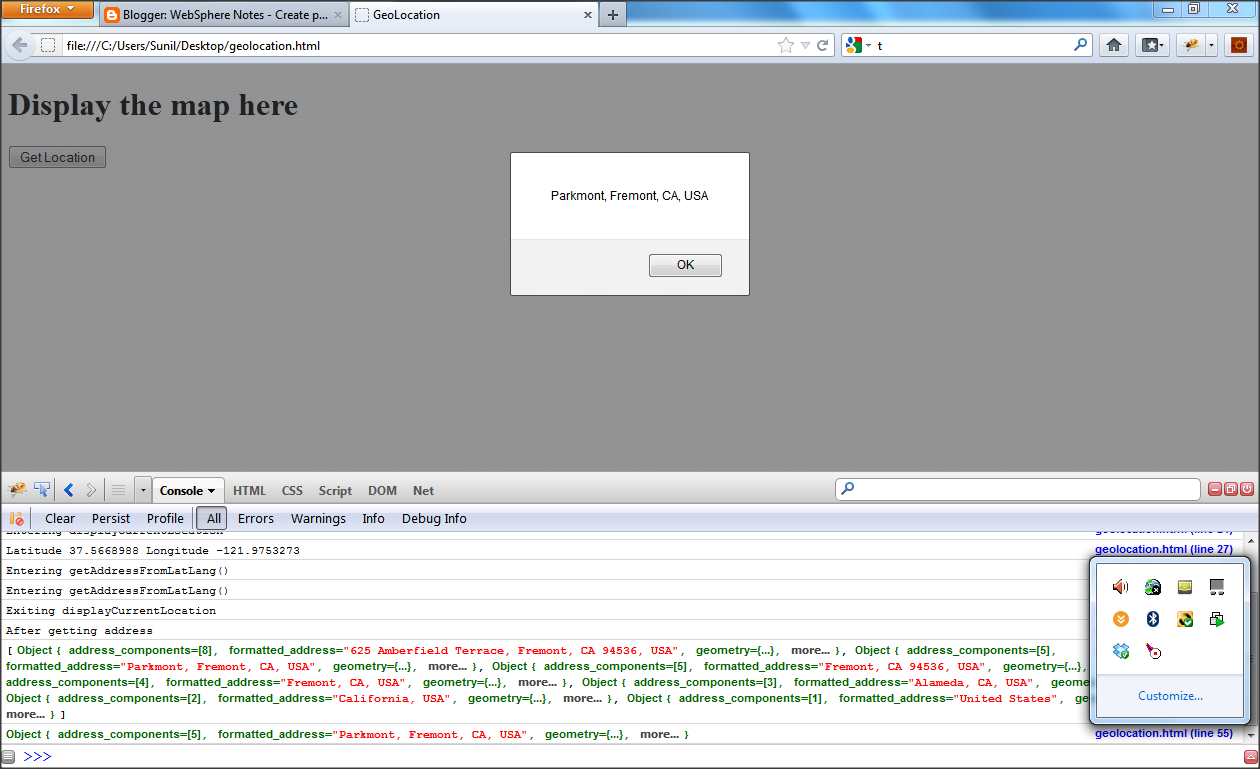The width and height of the screenshot is (1260, 769).
Task: Turn off Firebug with power button
Action: tap(1247, 490)
